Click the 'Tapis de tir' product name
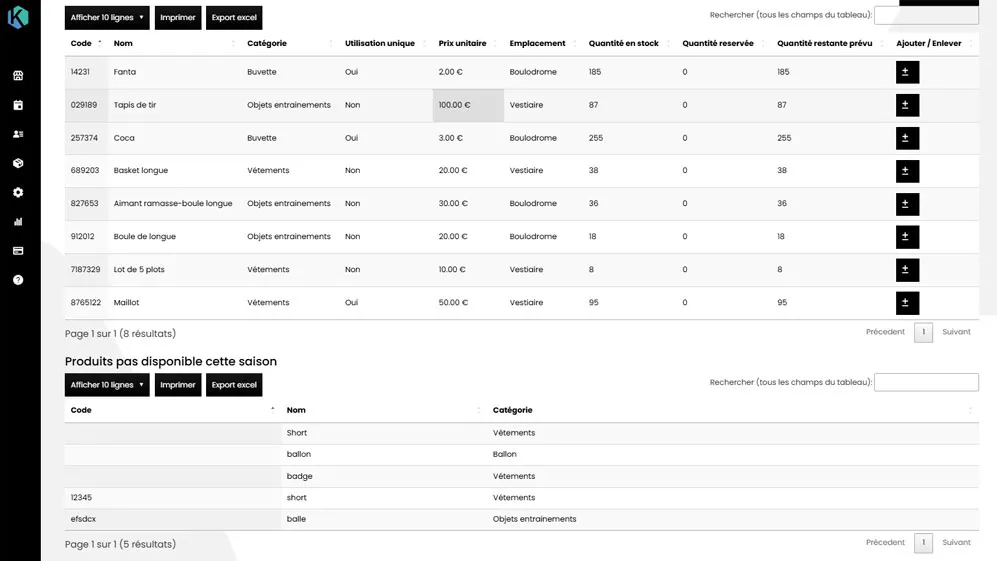 [135, 105]
